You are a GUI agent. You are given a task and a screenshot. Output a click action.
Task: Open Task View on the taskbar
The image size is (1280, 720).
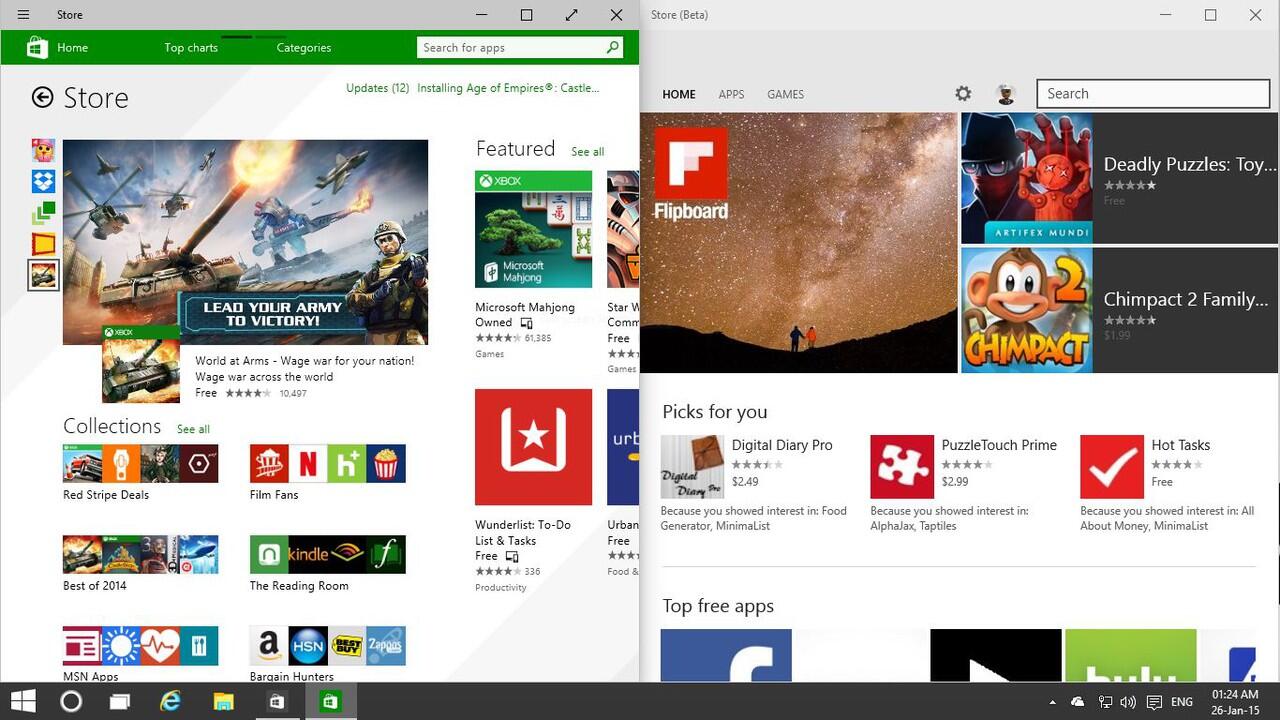pyautogui.click(x=119, y=702)
